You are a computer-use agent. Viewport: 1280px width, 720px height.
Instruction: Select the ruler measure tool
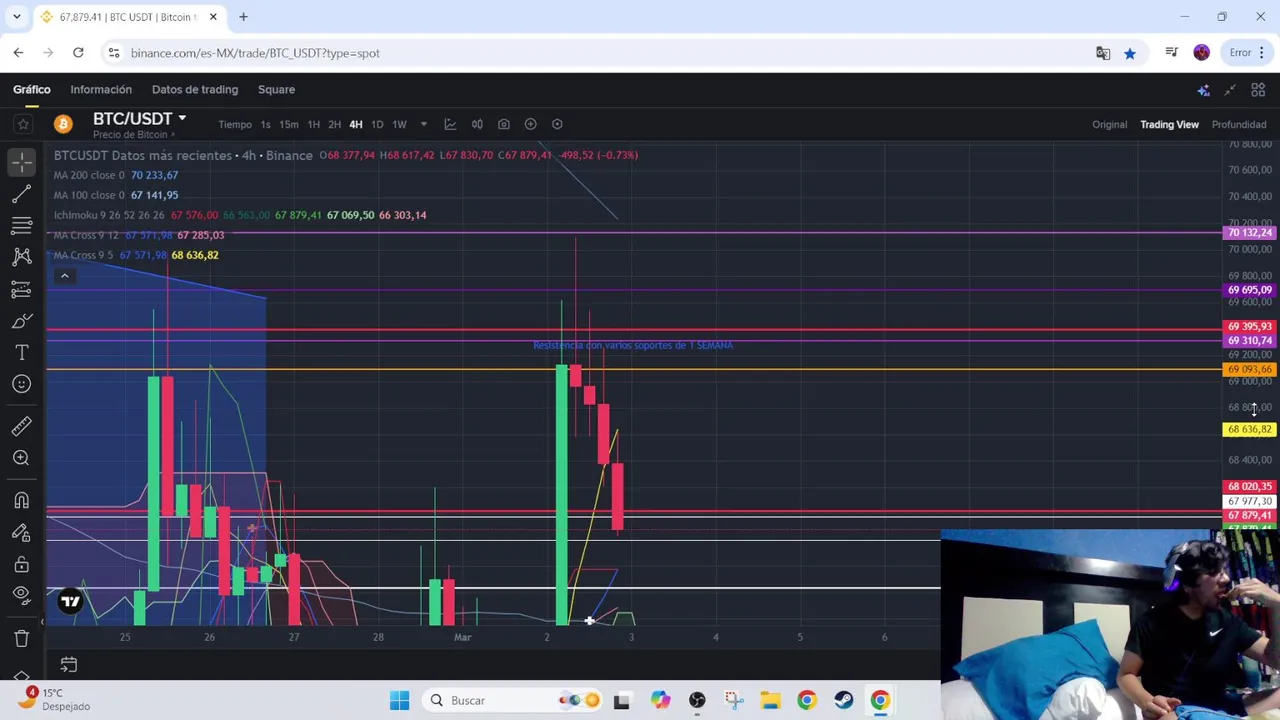tap(22, 427)
